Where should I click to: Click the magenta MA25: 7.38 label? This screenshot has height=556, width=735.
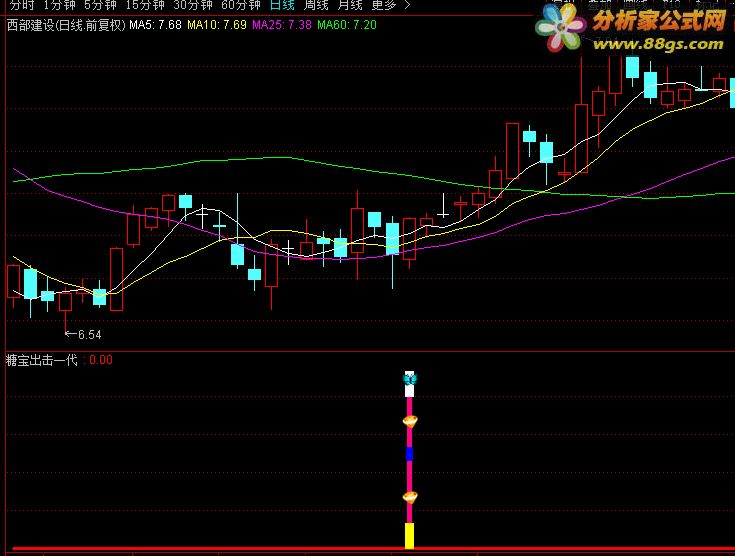coord(282,25)
